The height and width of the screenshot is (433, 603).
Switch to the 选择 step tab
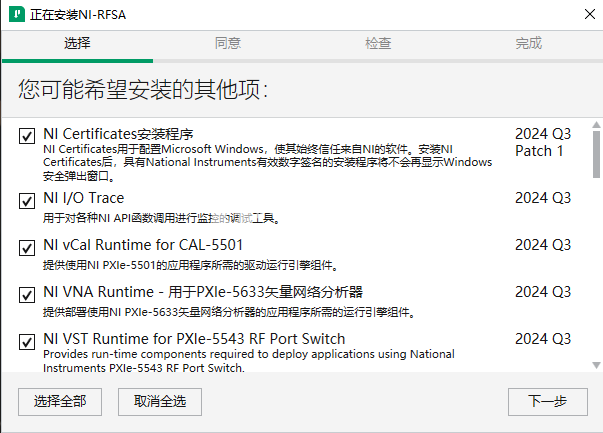[x=77, y=43]
